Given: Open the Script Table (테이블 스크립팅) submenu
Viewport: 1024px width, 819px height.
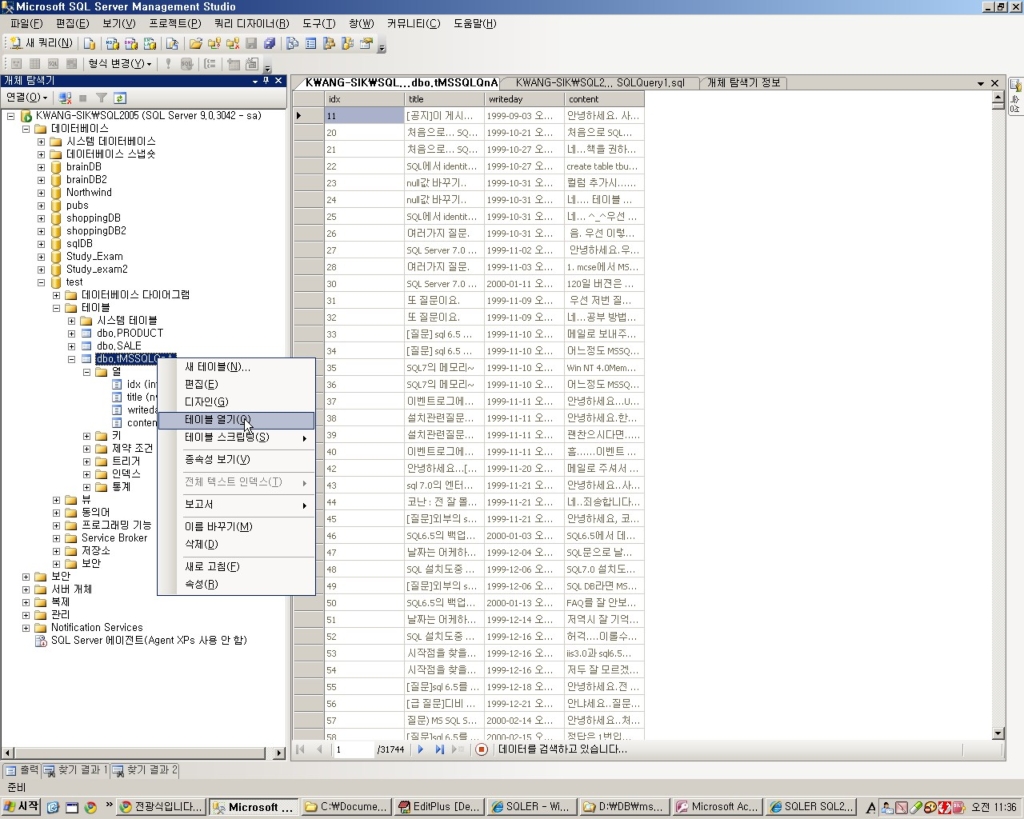Looking at the screenshot, I should click(236, 438).
